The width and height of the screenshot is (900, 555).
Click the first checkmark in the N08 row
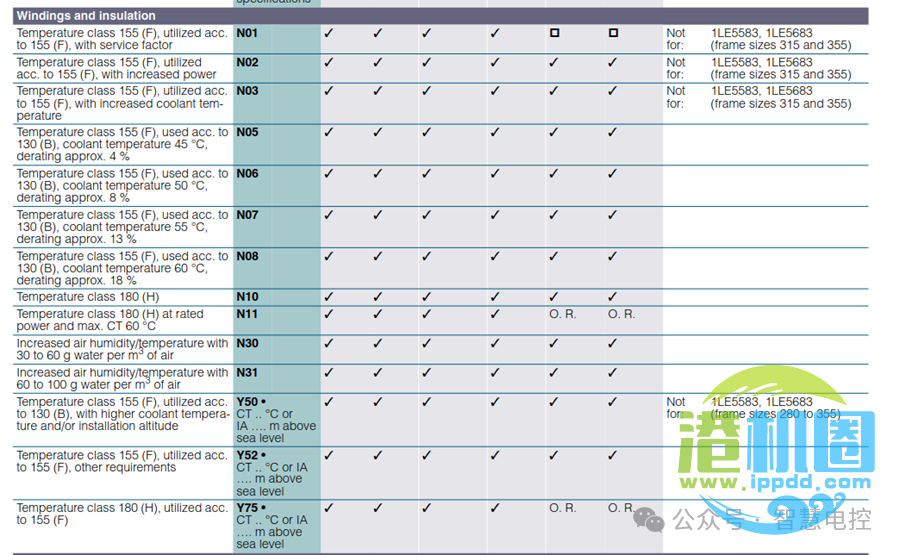(x=328, y=257)
